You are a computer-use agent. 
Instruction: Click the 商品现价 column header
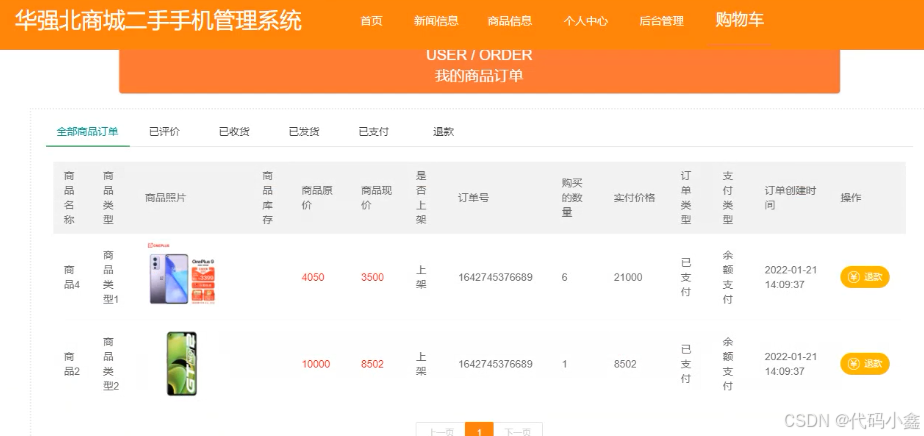pos(377,198)
